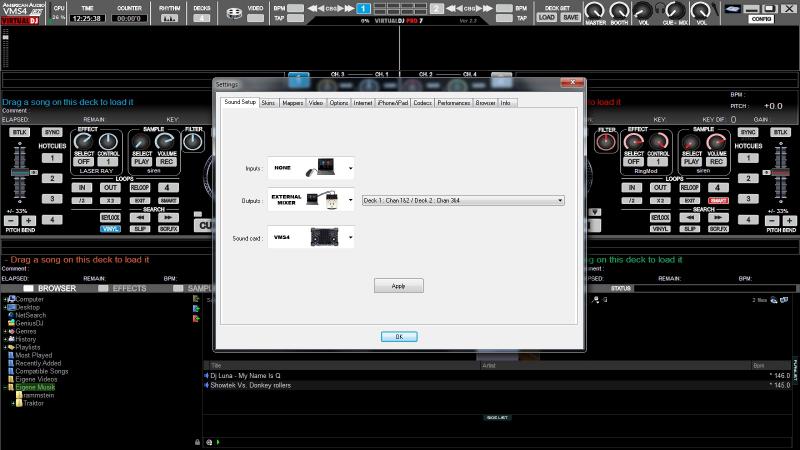Image resolution: width=800 pixels, height=450 pixels.
Task: Click right deck sample VOLUME knob
Action: coord(715,142)
